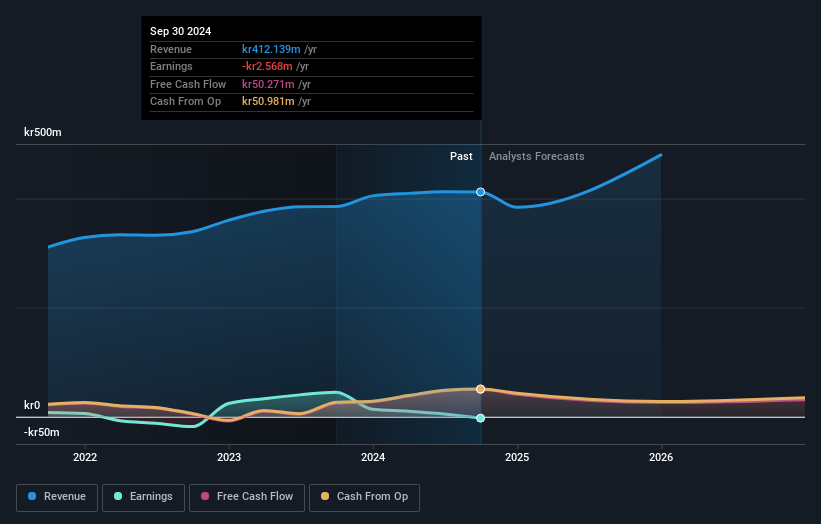
Task: Click the 2025 x-axis label
Action: pos(517,458)
